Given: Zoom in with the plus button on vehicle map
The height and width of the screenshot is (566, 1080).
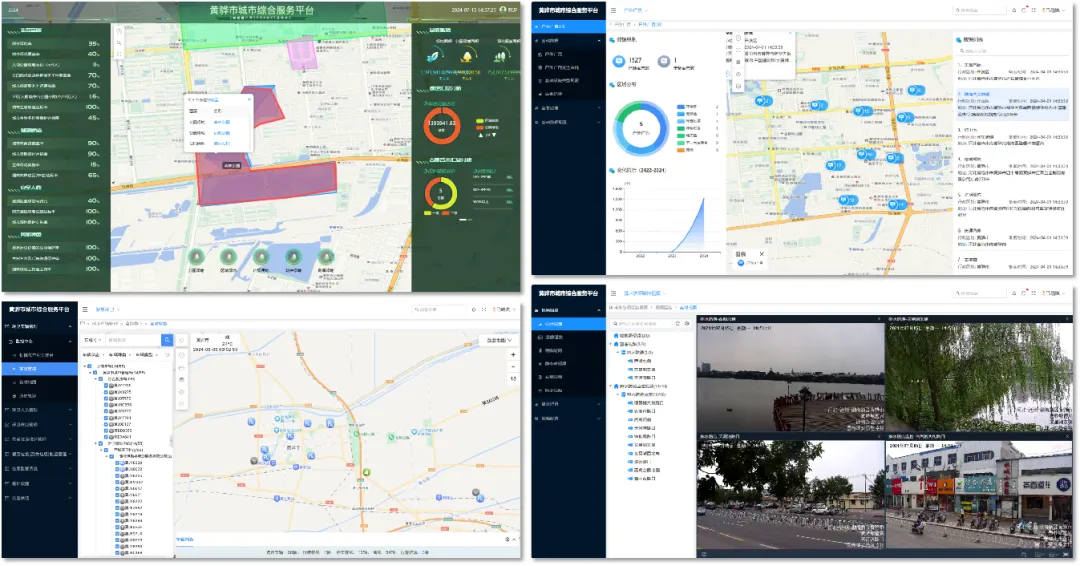Looking at the screenshot, I should coord(513,355).
